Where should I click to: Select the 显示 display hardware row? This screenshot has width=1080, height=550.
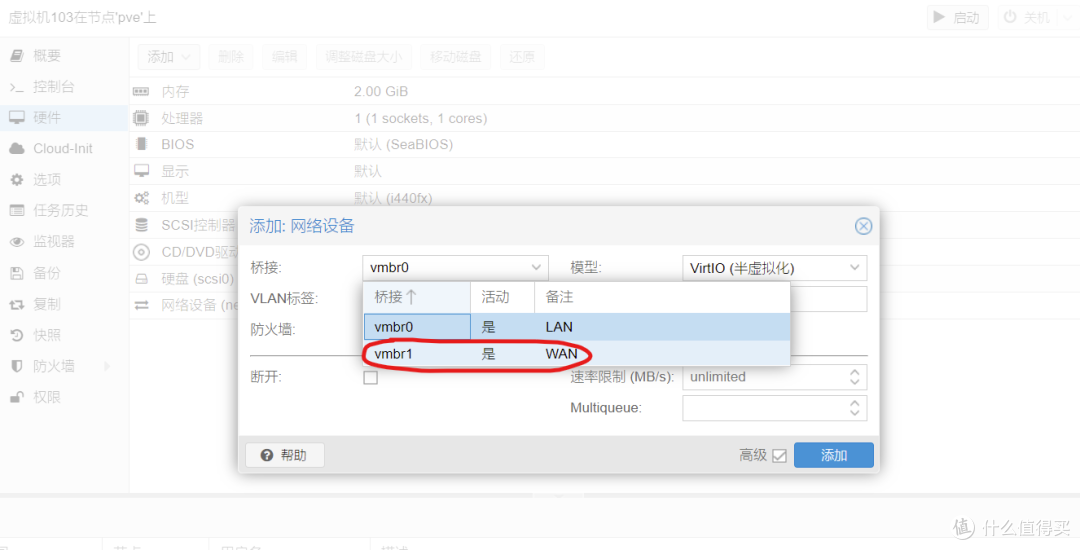605,171
